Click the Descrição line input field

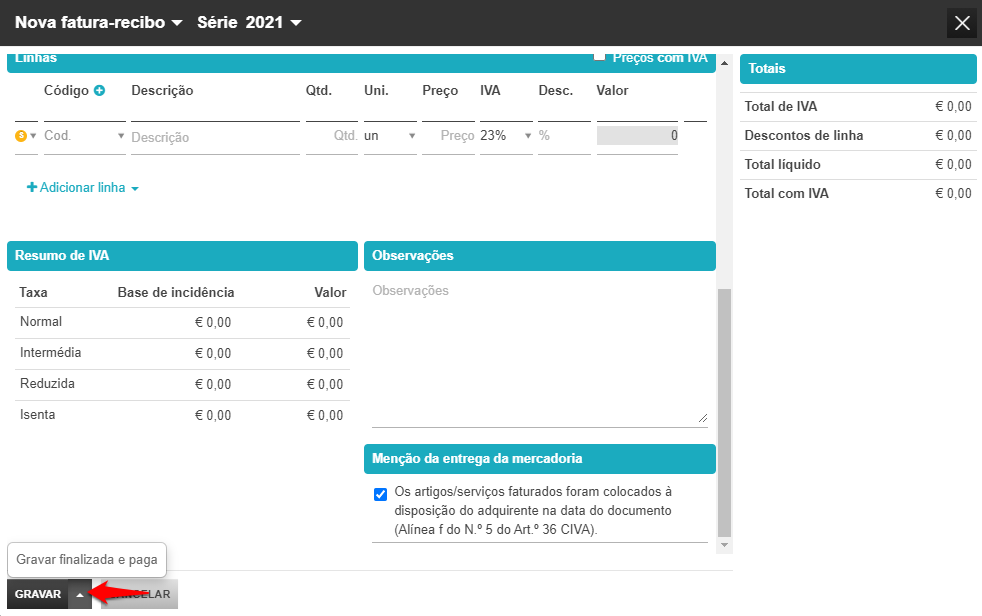click(215, 137)
